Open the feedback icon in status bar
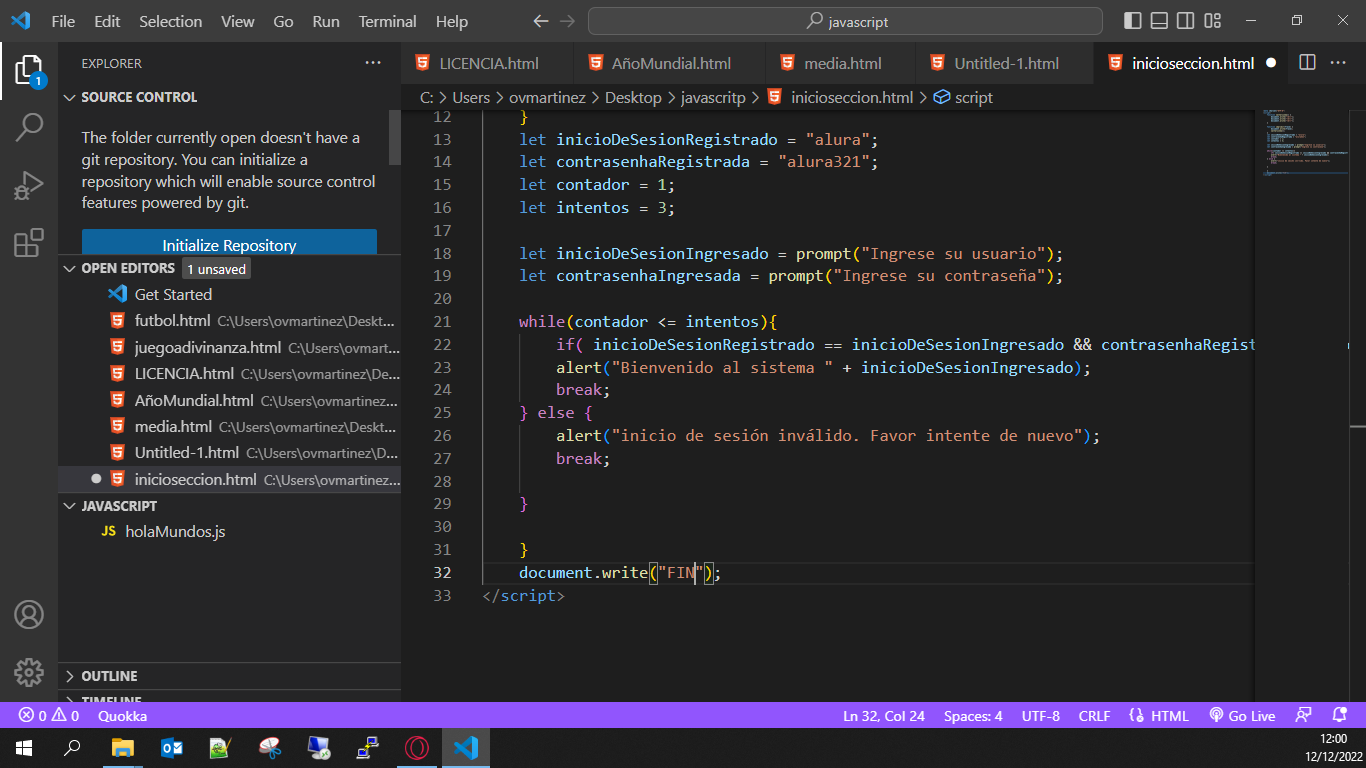The height and width of the screenshot is (768, 1366). point(1303,716)
